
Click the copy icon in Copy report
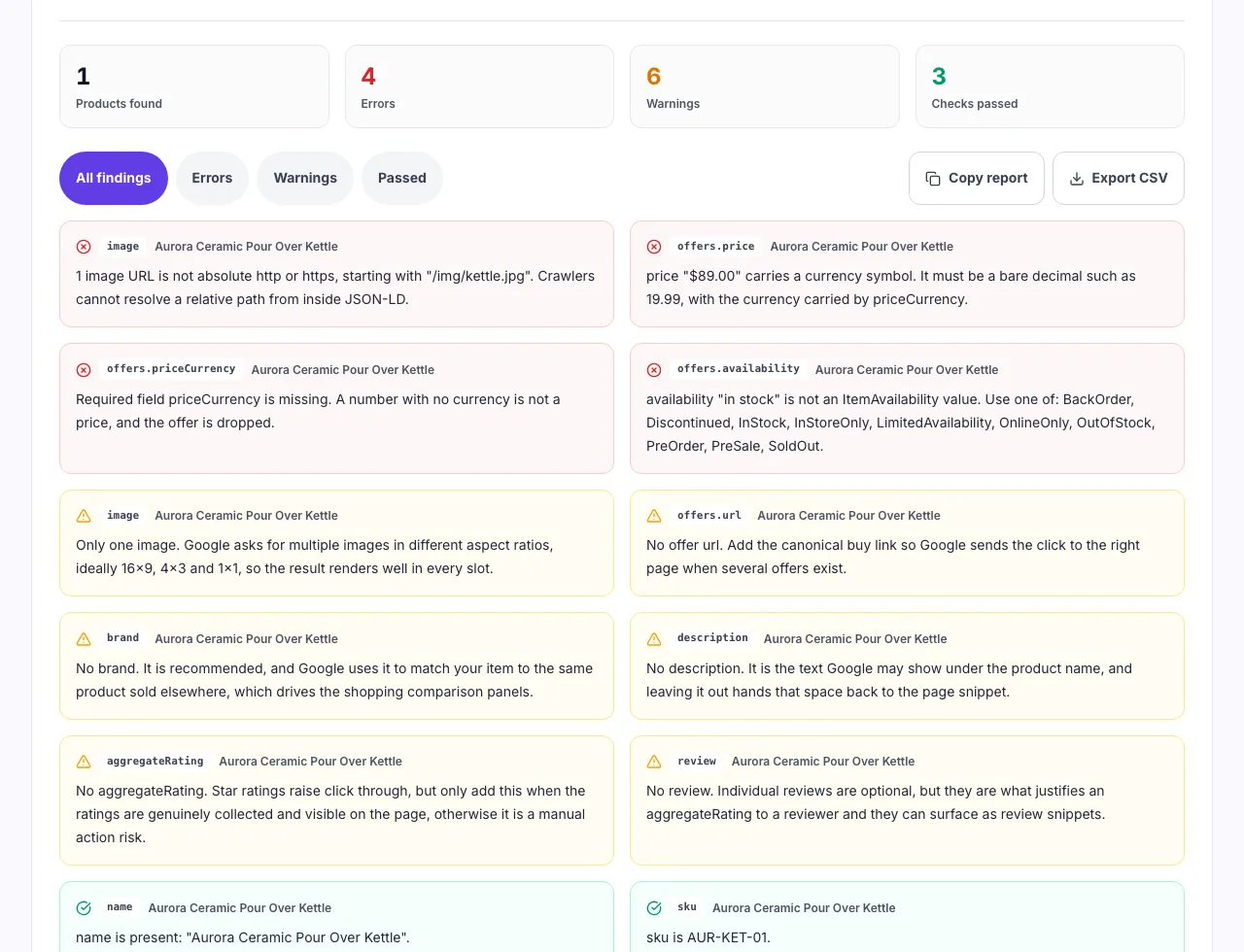click(933, 179)
